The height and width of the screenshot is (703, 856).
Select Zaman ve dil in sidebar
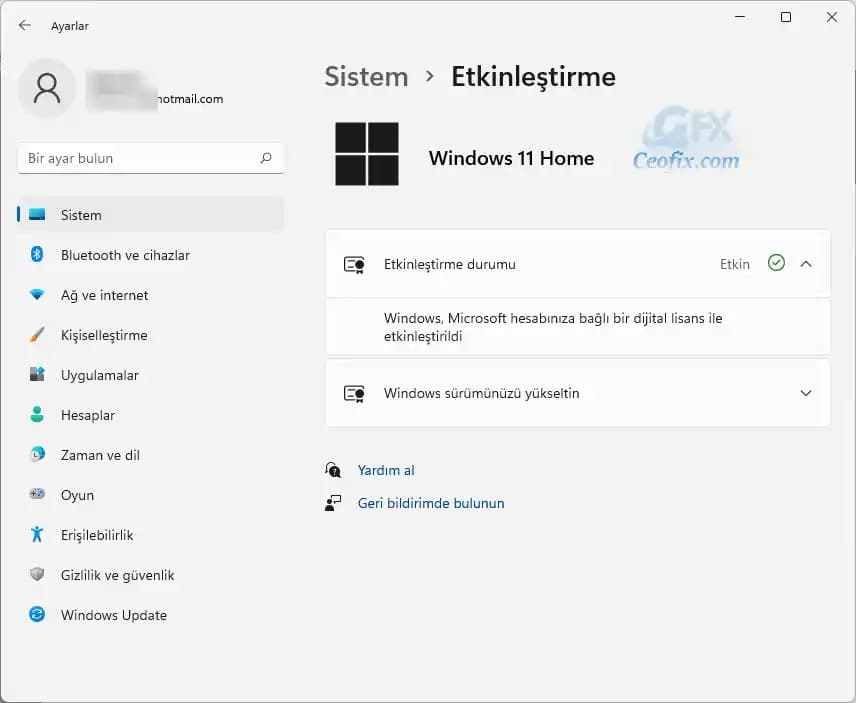click(100, 455)
